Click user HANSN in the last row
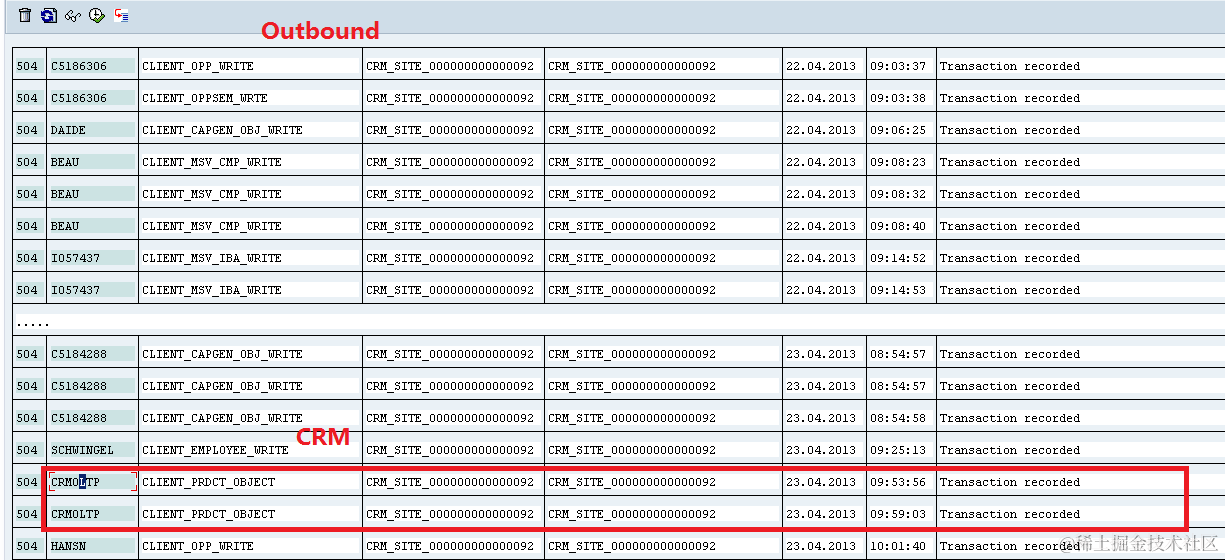This screenshot has width=1225, height=560. pyautogui.click(x=92, y=546)
